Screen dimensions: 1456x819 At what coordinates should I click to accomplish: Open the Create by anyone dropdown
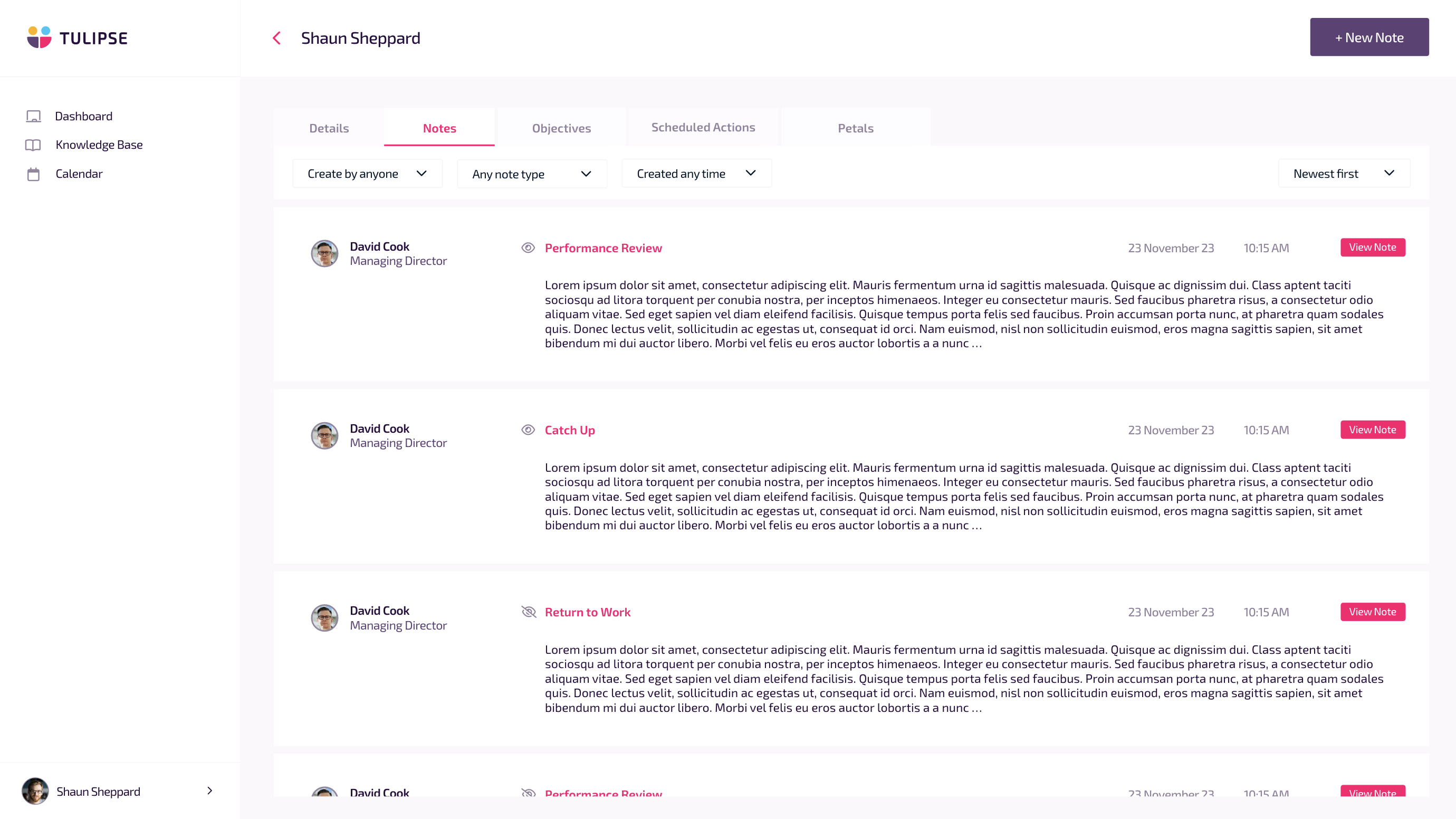(367, 174)
